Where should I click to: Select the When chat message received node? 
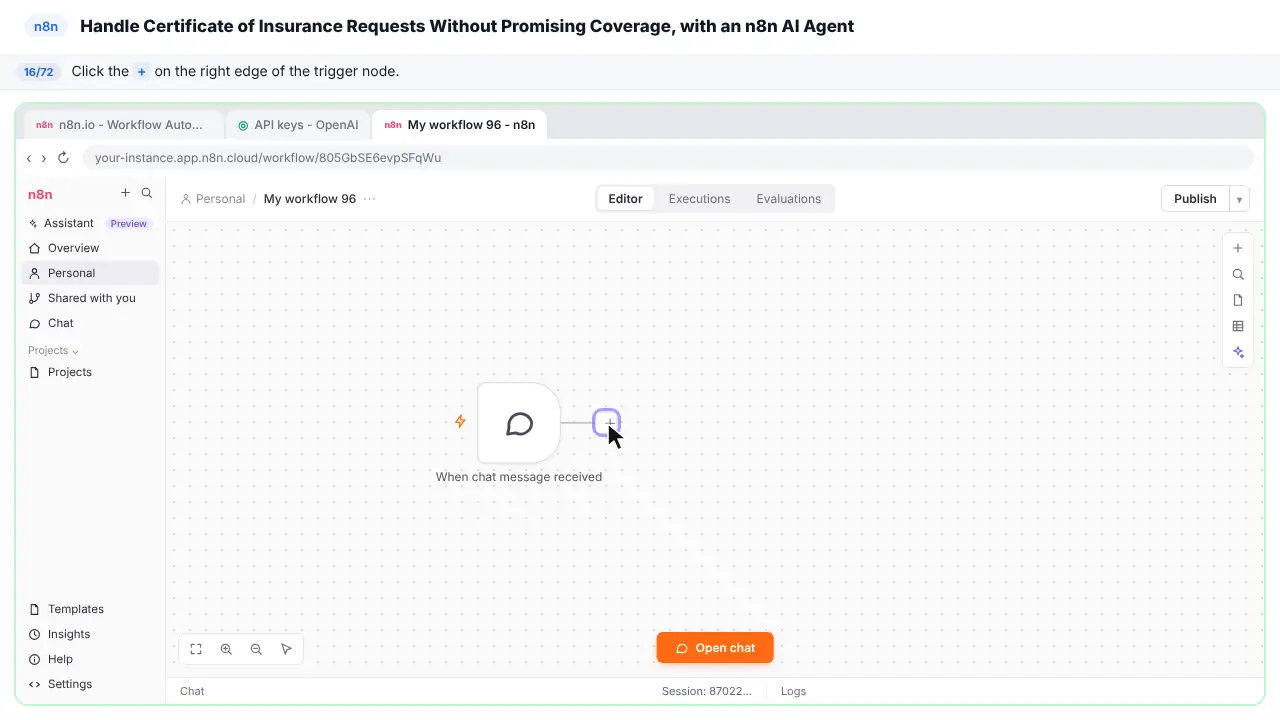519,423
